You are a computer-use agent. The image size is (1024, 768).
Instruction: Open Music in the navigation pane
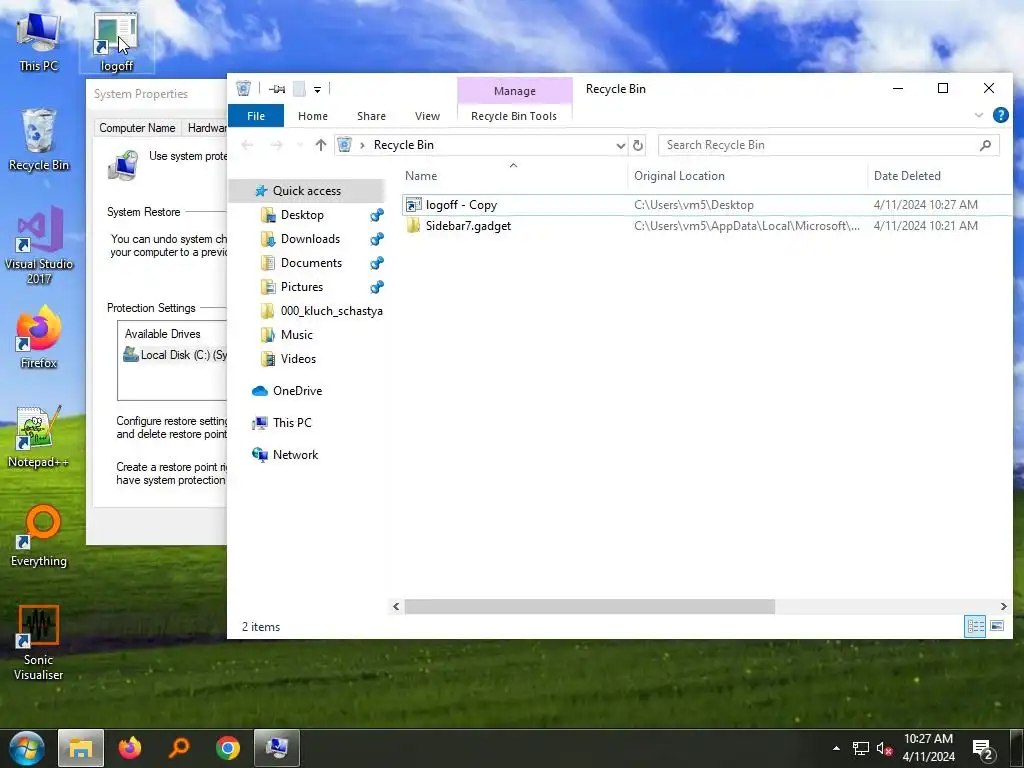[296, 335]
